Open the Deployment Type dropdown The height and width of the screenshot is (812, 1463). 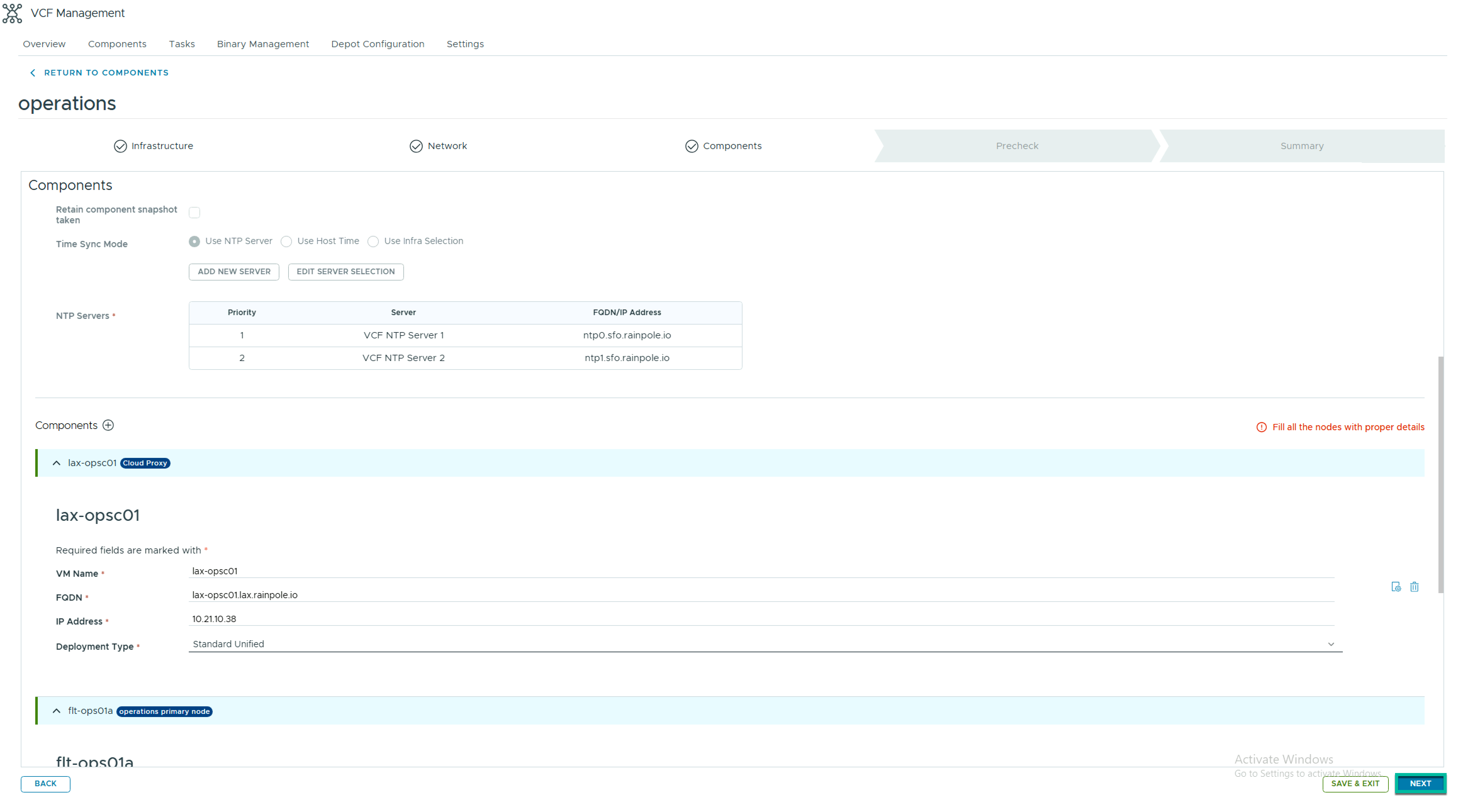point(765,644)
